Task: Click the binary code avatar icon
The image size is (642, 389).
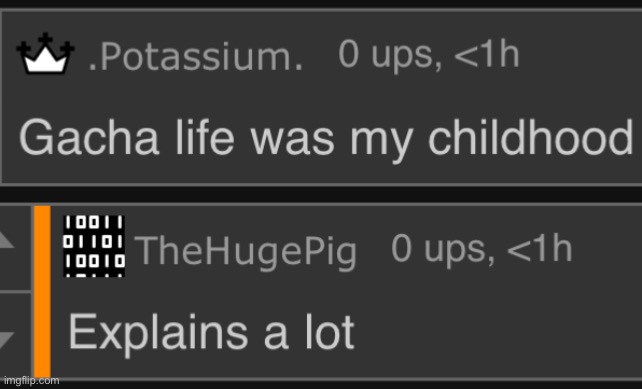Action: click(94, 246)
